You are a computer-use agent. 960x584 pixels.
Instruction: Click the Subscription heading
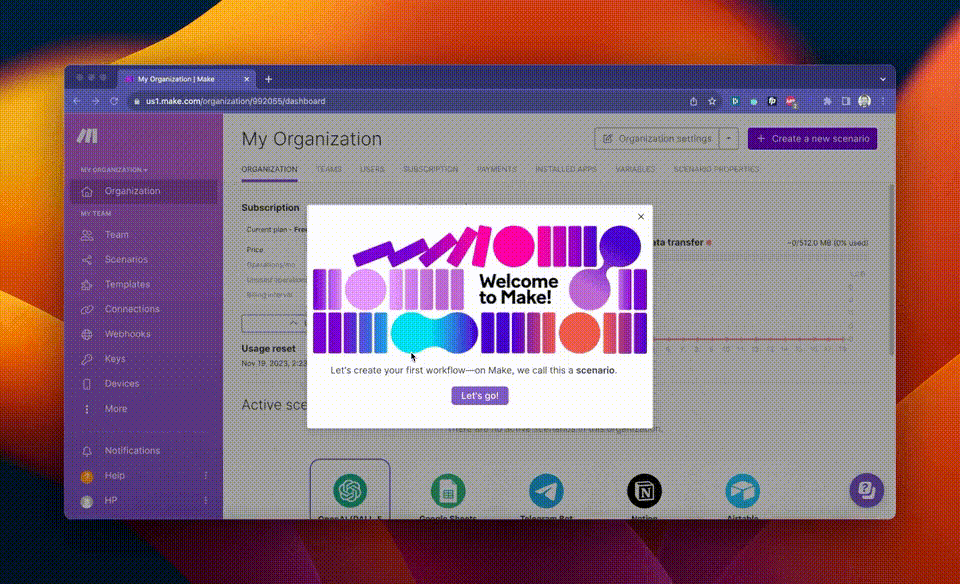(x=270, y=208)
